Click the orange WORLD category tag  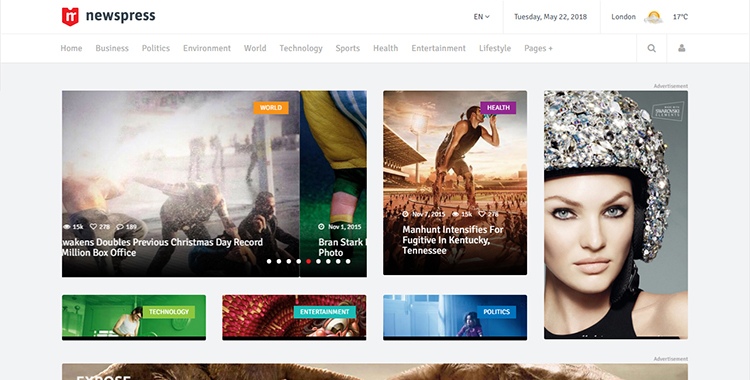point(271,108)
